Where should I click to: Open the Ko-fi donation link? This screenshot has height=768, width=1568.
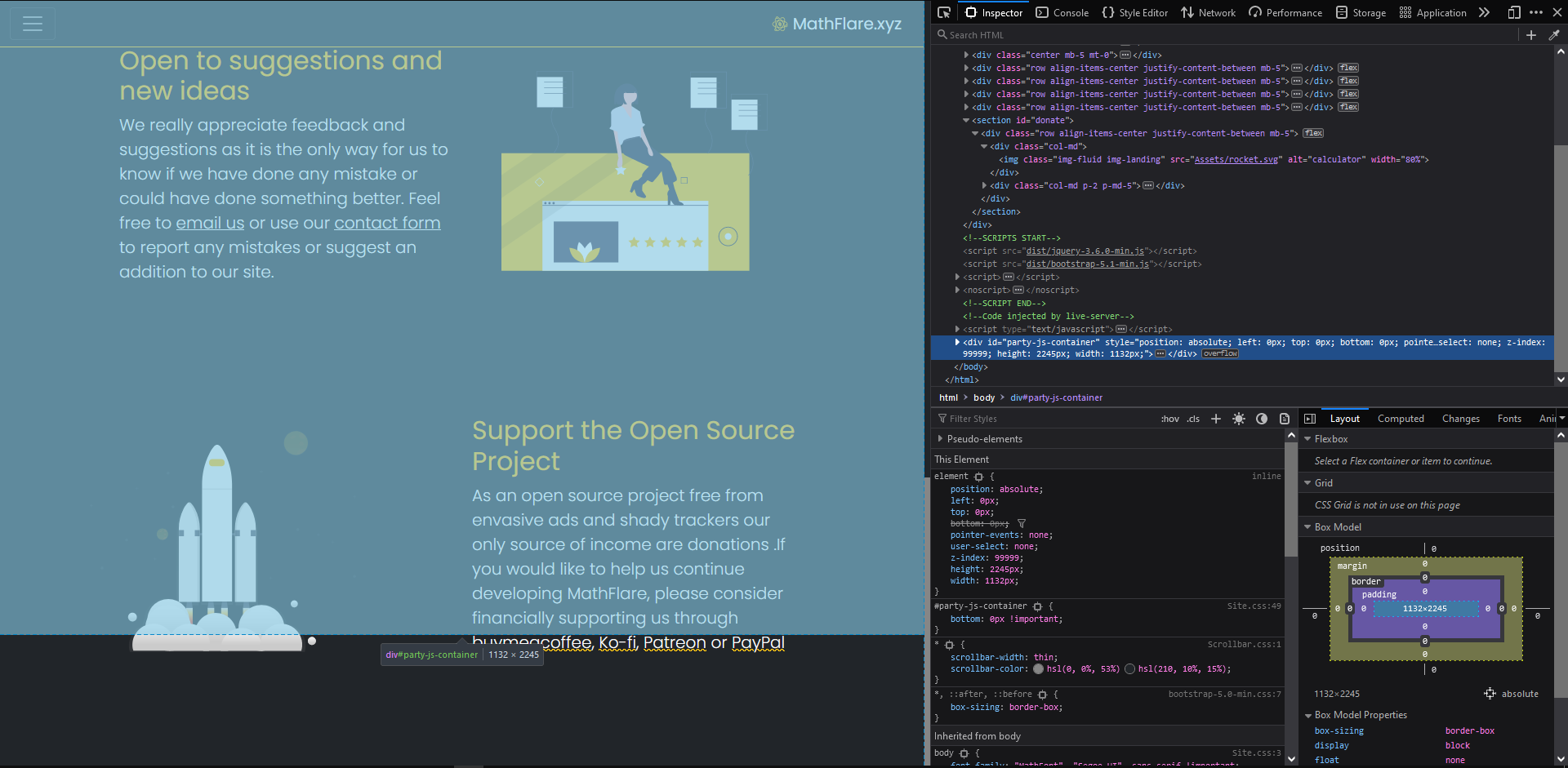click(617, 643)
